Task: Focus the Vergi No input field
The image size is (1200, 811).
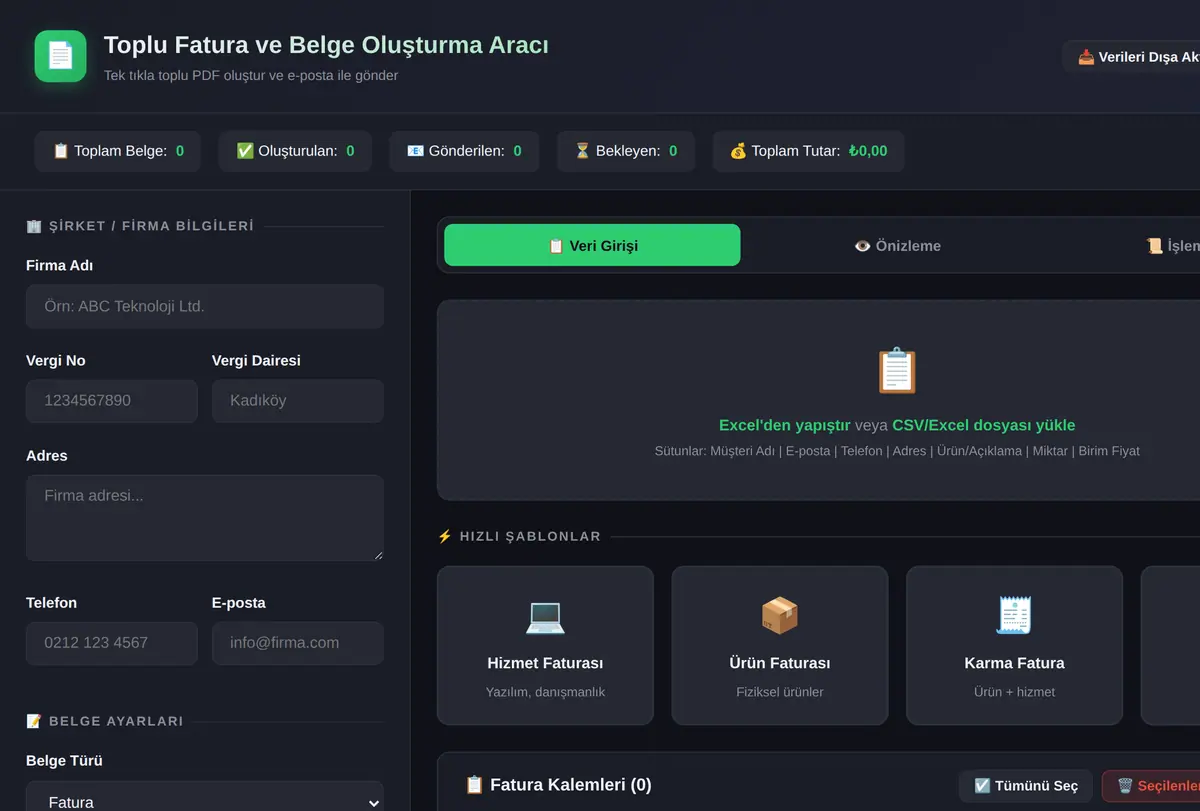Action: [x=112, y=401]
